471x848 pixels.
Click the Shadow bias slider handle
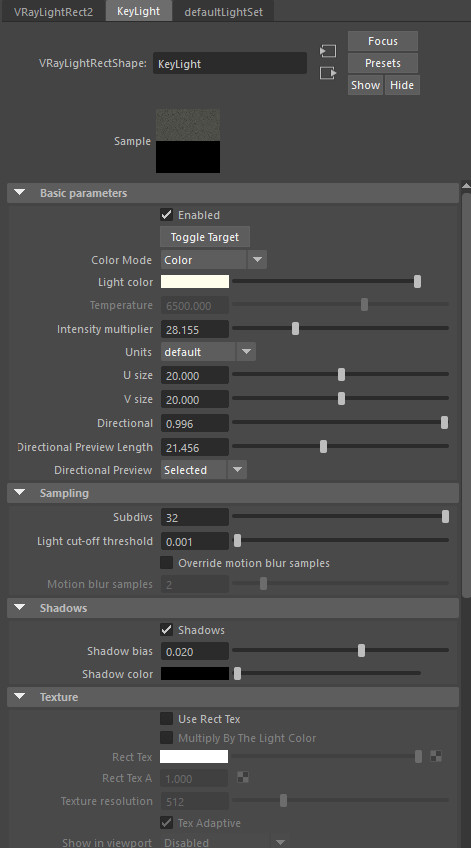[361, 651]
